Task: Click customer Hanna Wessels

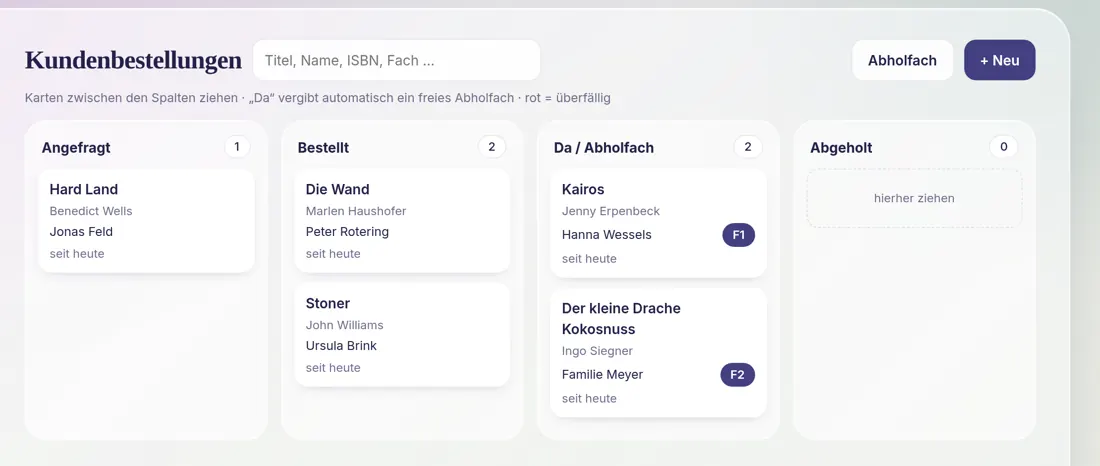Action: 607,235
